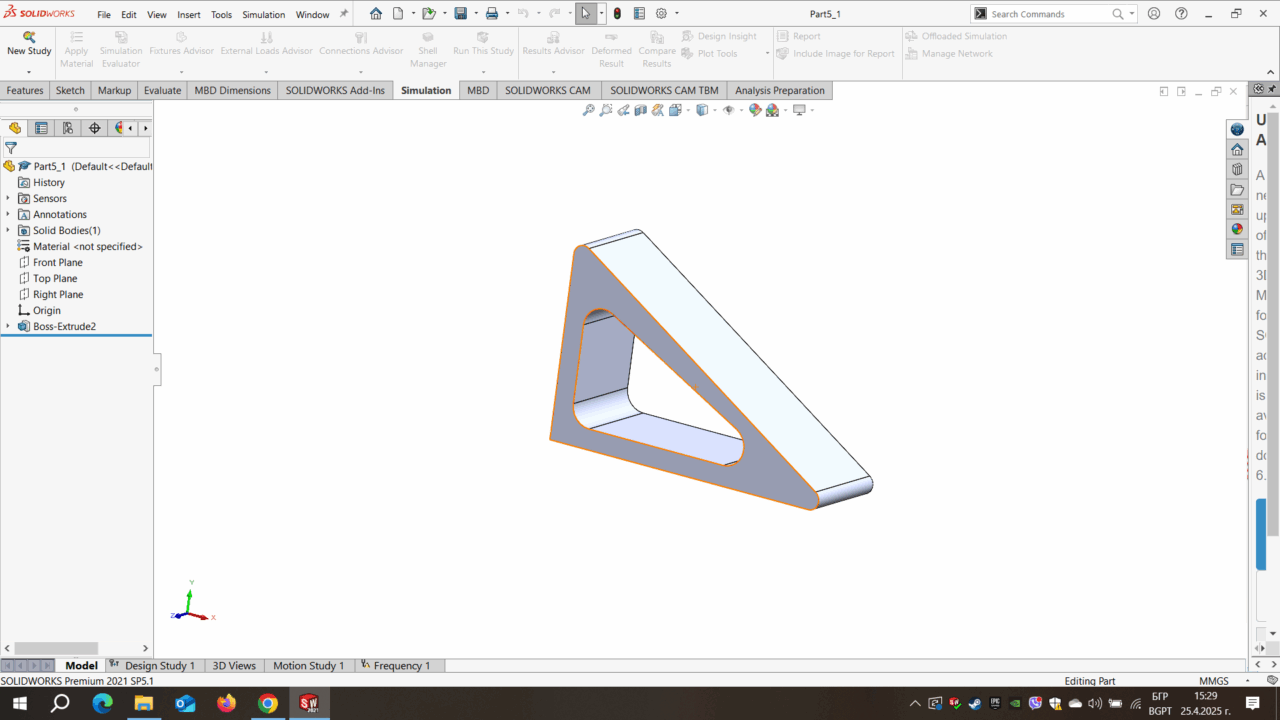
Task: Expand the Boss-Extrude2 feature node
Action: (x=8, y=326)
